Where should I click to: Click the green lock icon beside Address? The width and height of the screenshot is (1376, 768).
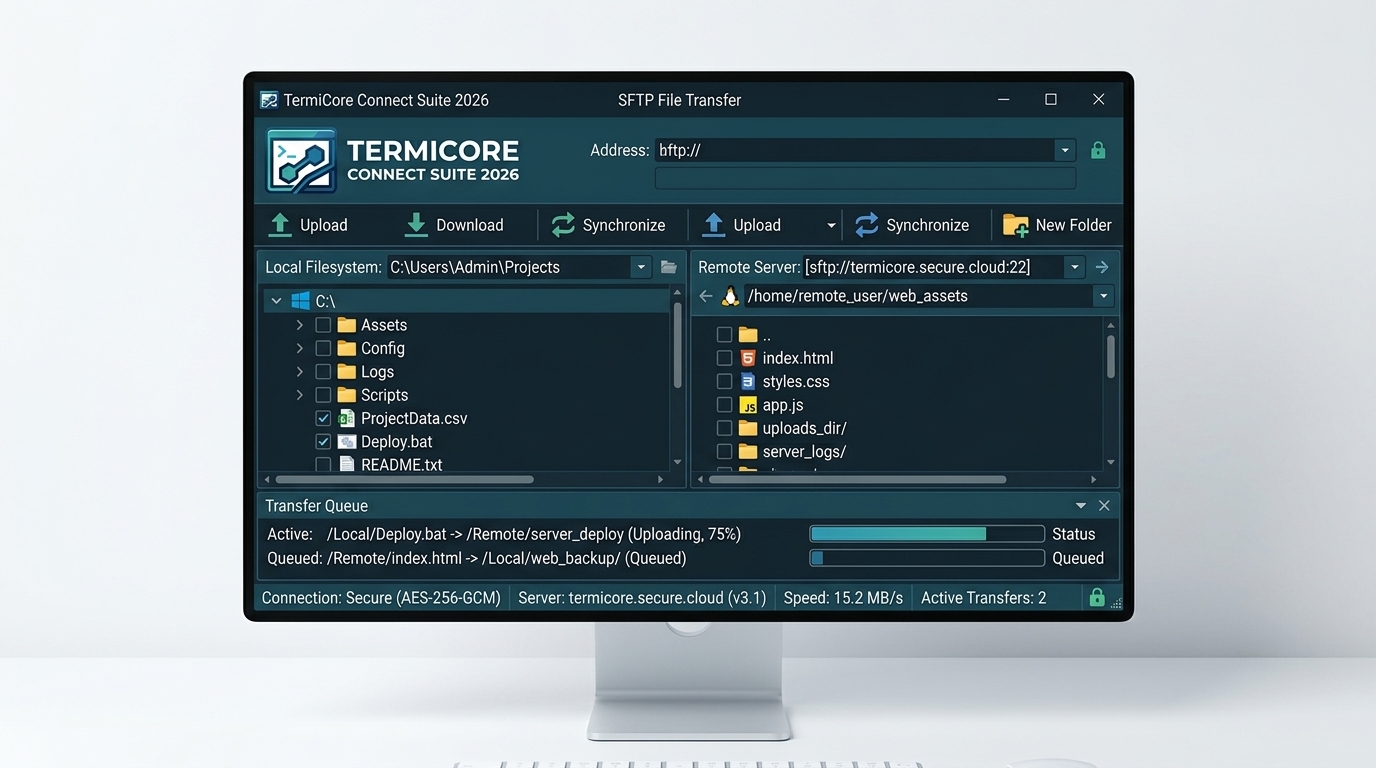coord(1098,151)
